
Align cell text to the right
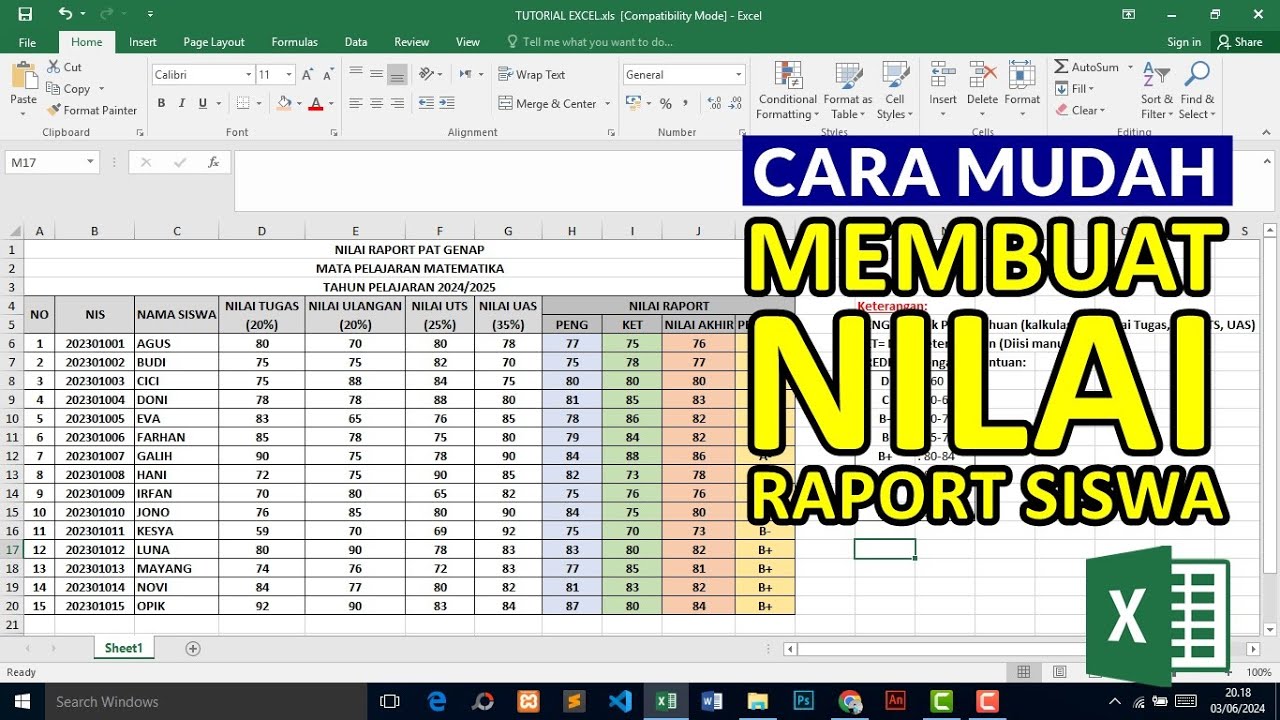397,103
